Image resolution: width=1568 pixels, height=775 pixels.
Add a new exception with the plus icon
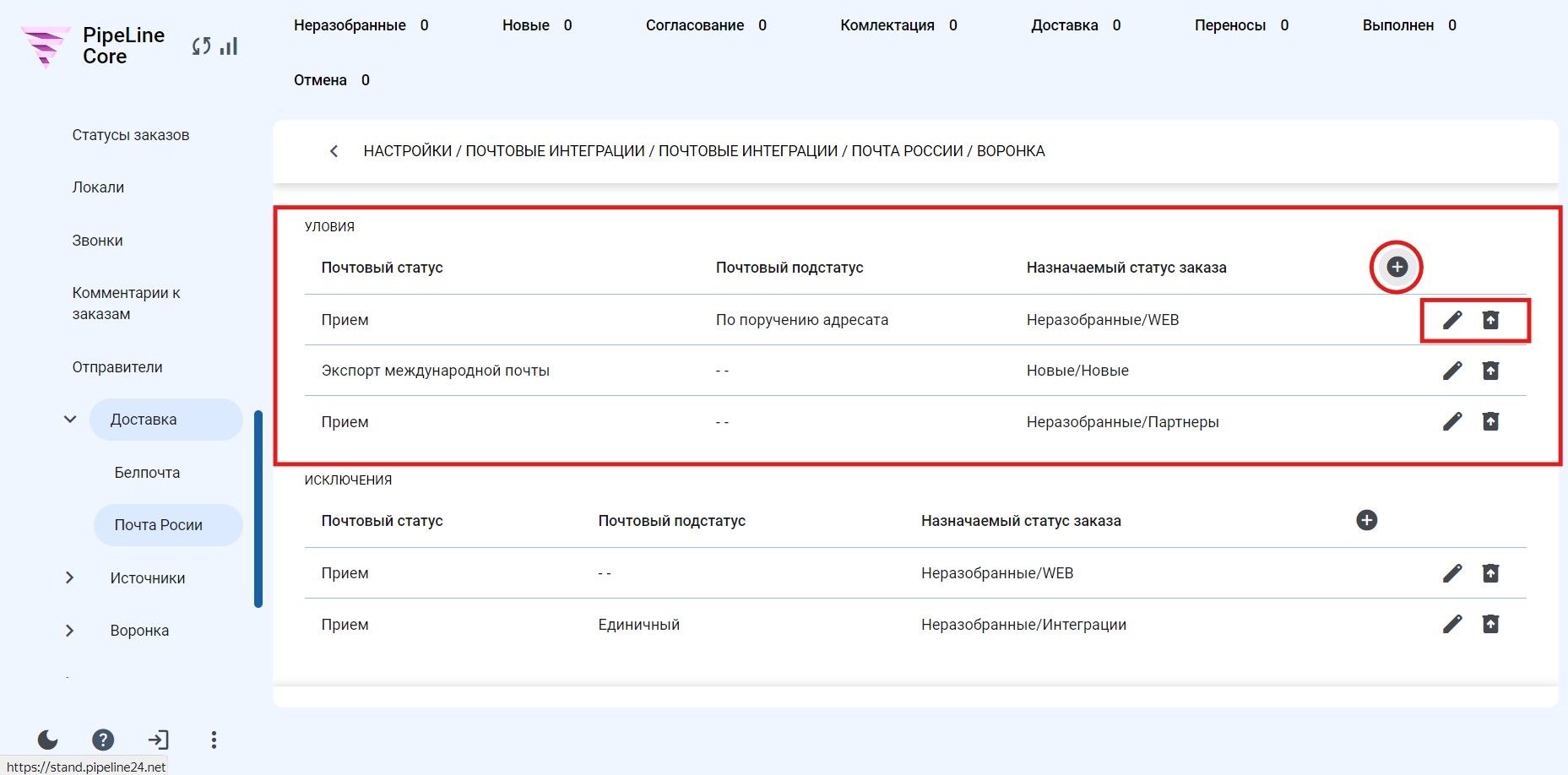point(1366,520)
